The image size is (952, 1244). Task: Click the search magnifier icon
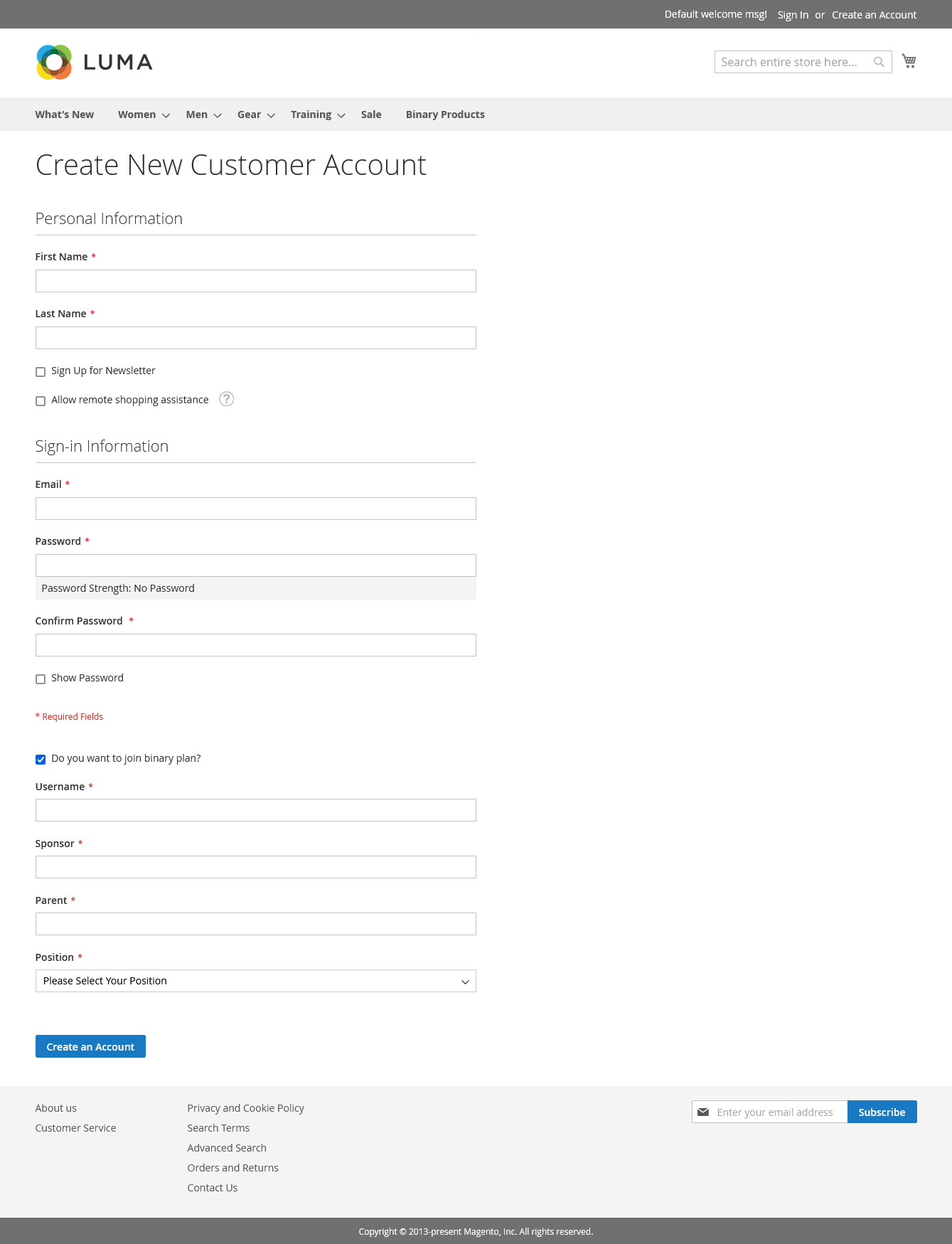(x=879, y=62)
